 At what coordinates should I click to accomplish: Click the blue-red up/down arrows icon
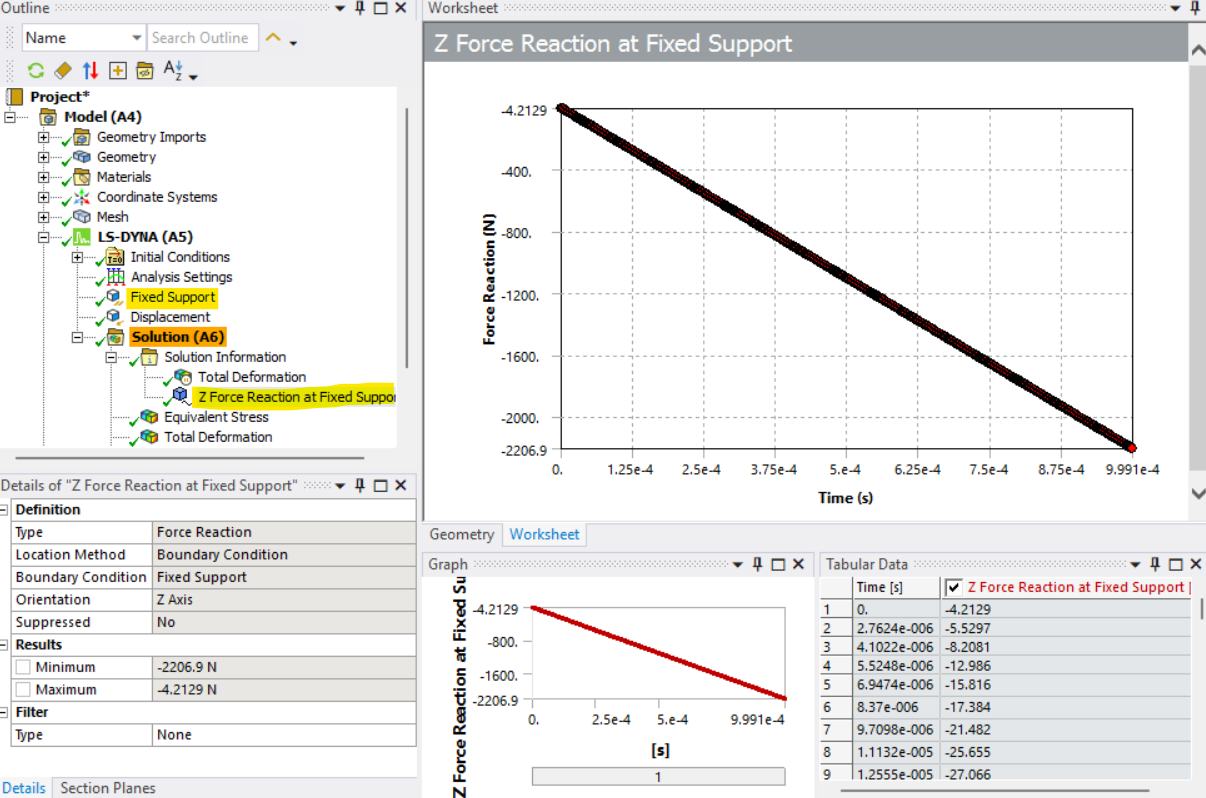click(91, 71)
